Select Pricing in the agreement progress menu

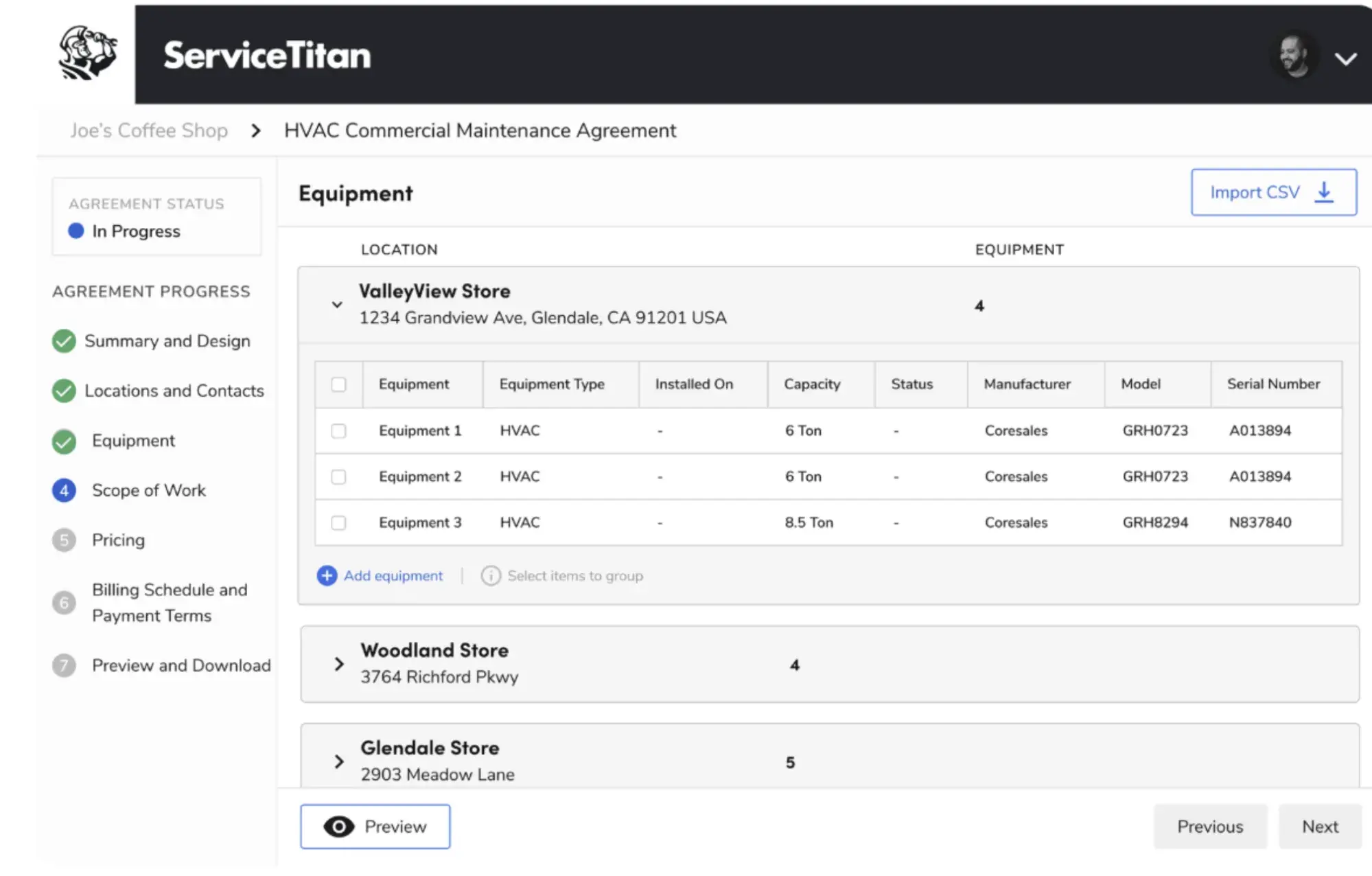pyautogui.click(x=117, y=540)
